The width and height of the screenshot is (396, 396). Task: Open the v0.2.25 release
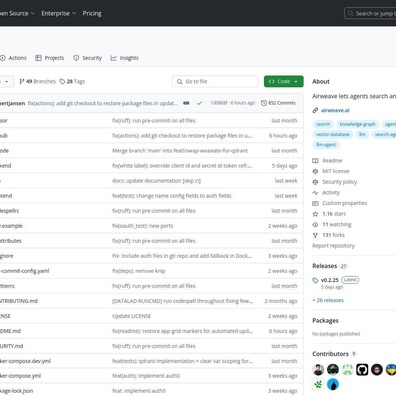pos(330,280)
